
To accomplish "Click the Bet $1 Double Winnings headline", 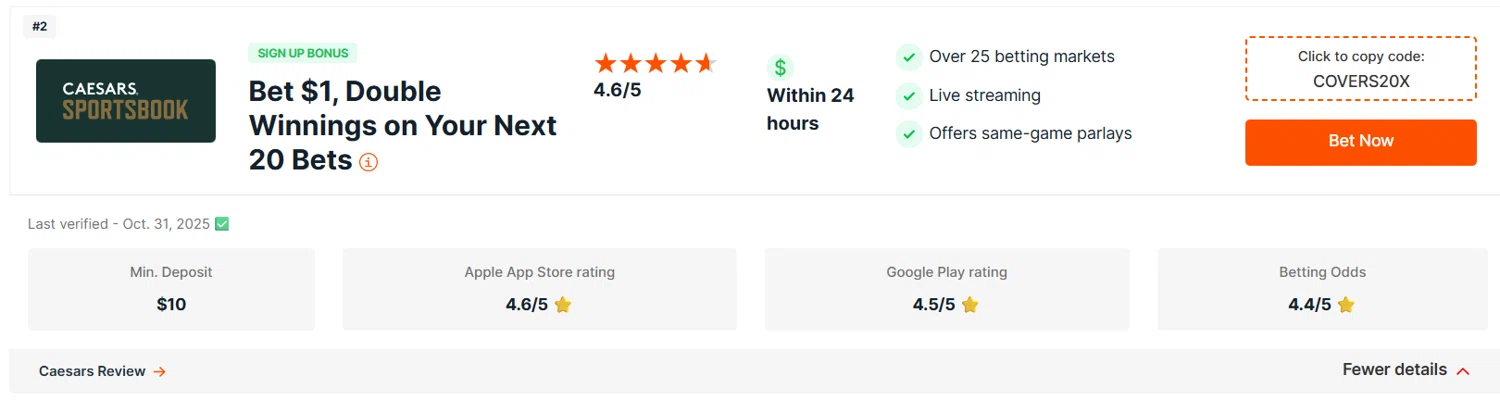I will pos(402,126).
